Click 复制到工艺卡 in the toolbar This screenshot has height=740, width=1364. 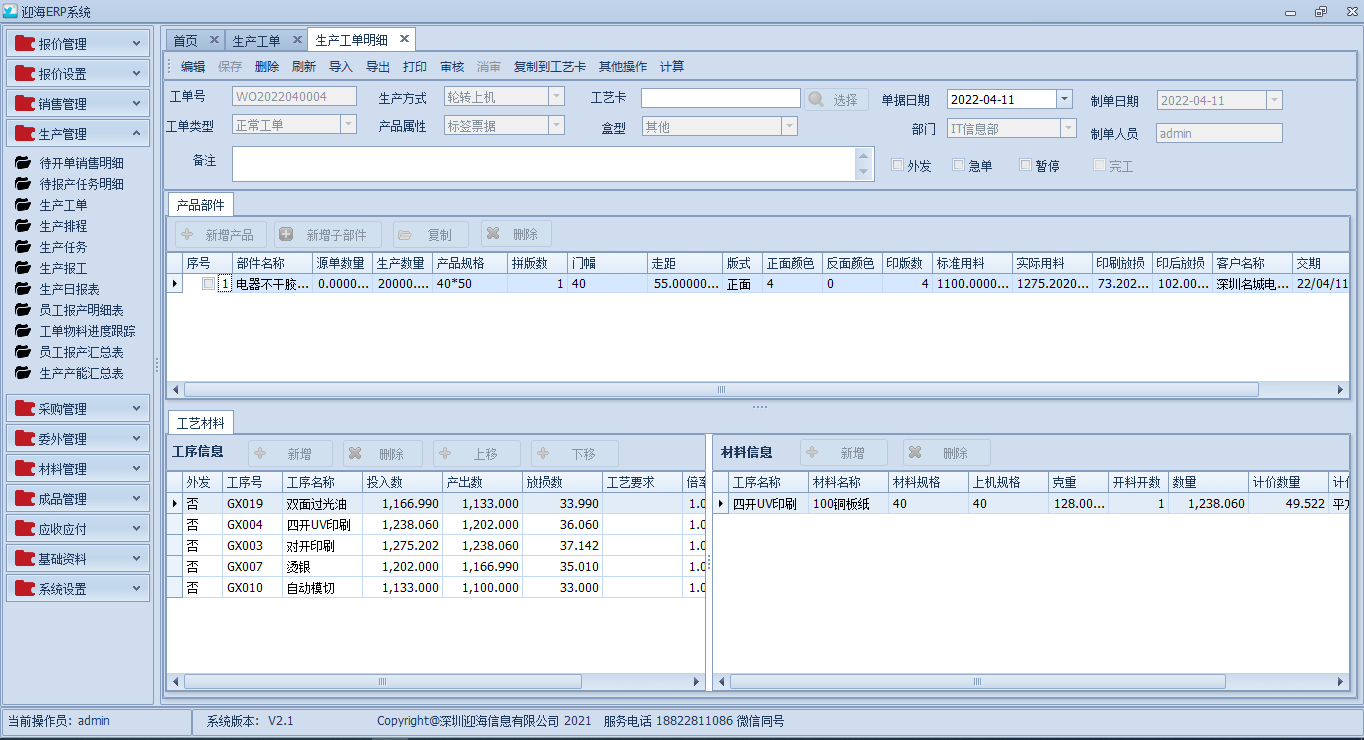tap(550, 67)
